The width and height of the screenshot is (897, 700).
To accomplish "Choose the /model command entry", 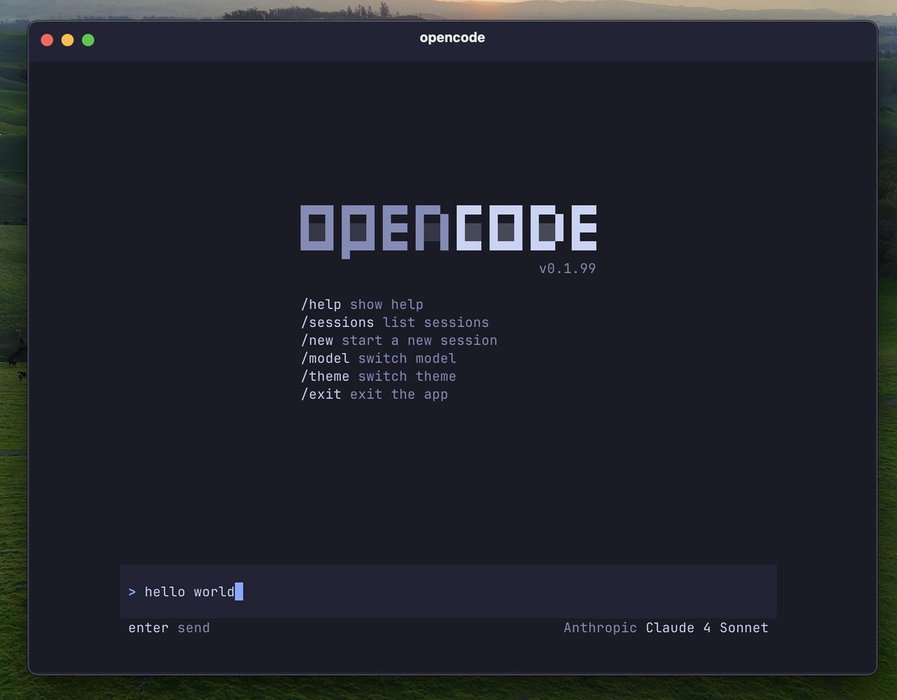I will point(325,358).
